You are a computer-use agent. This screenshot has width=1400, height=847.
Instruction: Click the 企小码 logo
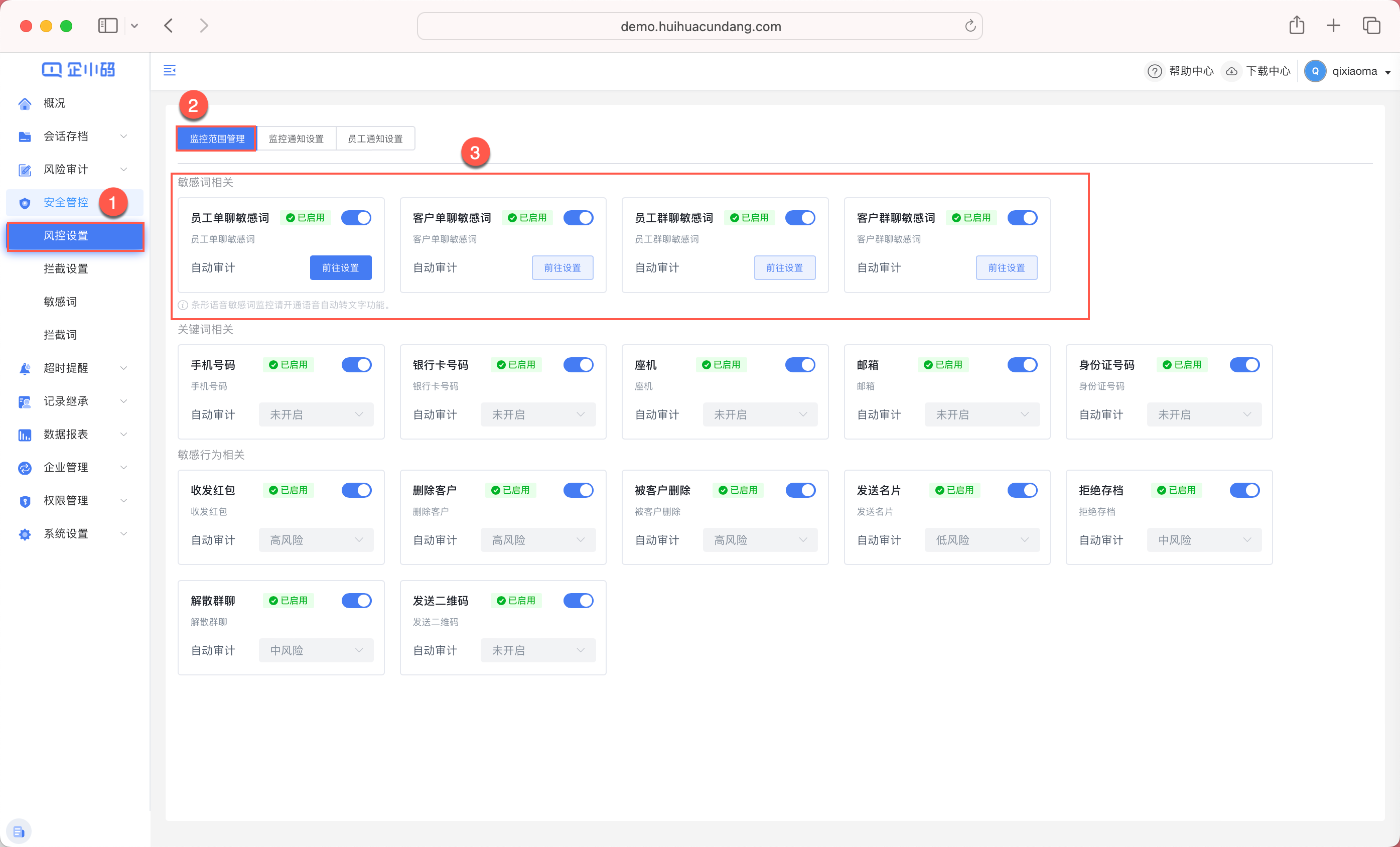78,69
